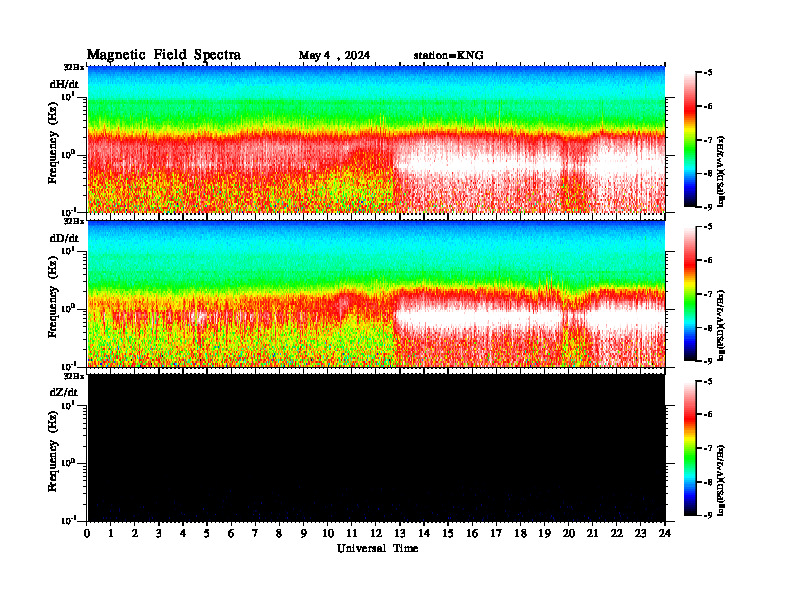Click the 32Hz label above dZ/dt panel
This screenshot has height=612, width=792.
pyautogui.click(x=74, y=376)
